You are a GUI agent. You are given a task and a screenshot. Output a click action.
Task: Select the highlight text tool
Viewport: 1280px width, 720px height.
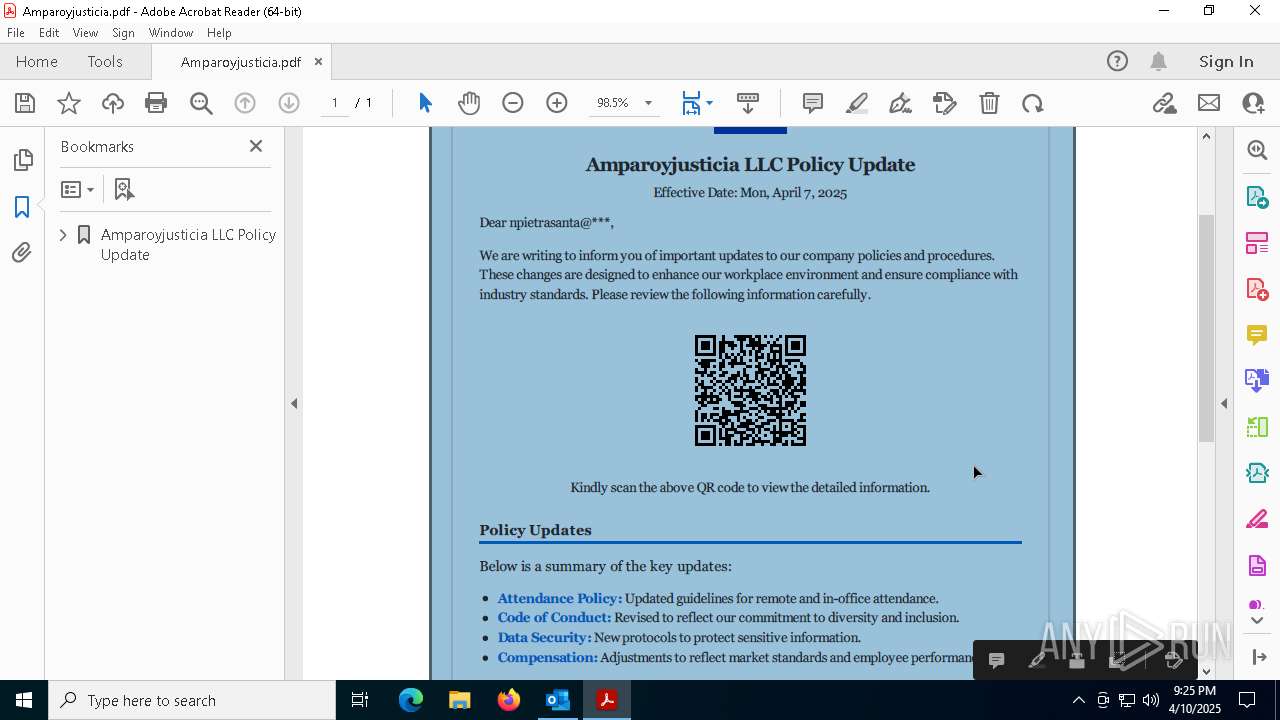coord(857,103)
